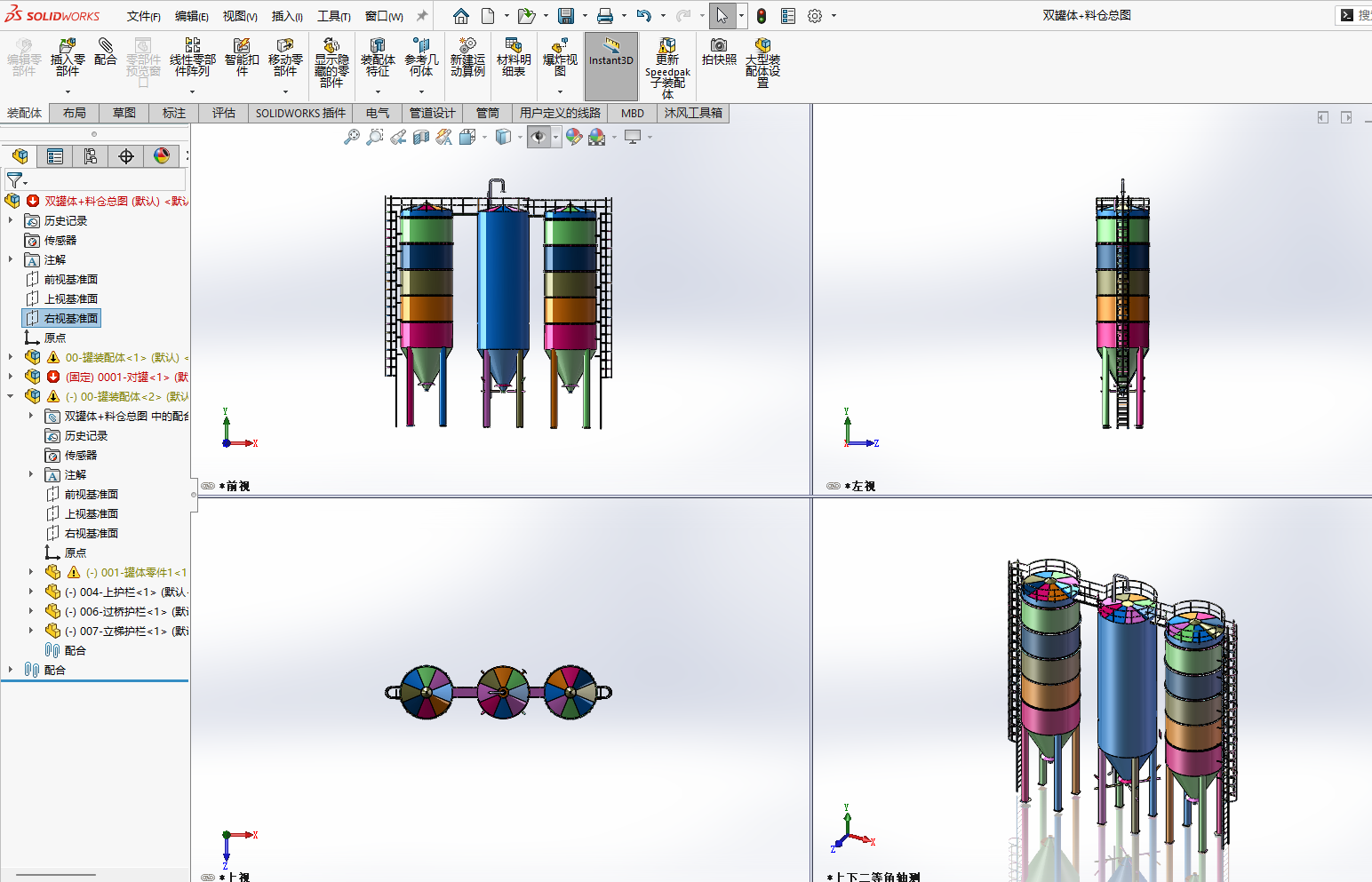Click the Section View icon in view toolbar
1372x882 pixels.
421,137
